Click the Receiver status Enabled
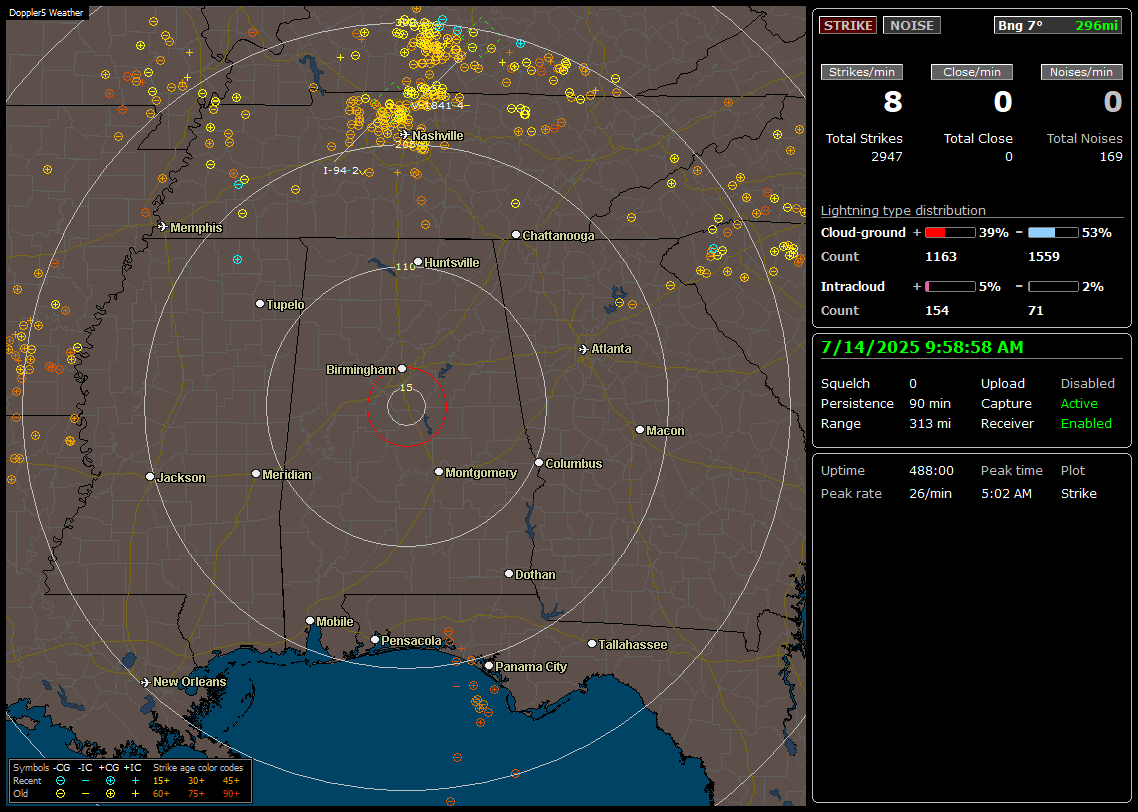This screenshot has height=812, width=1138. tap(1086, 424)
